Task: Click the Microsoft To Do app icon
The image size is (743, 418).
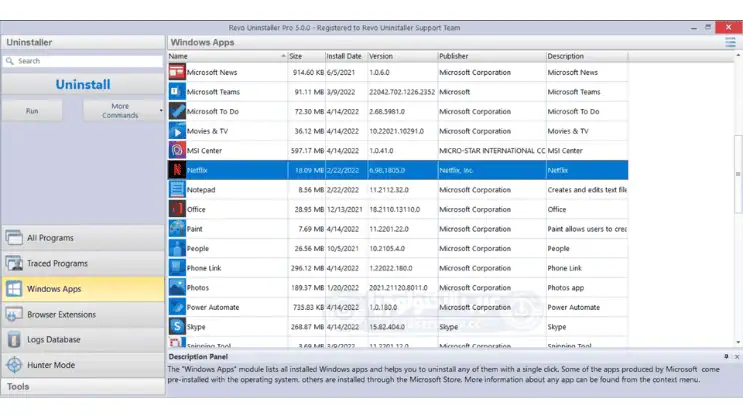Action: 177,111
